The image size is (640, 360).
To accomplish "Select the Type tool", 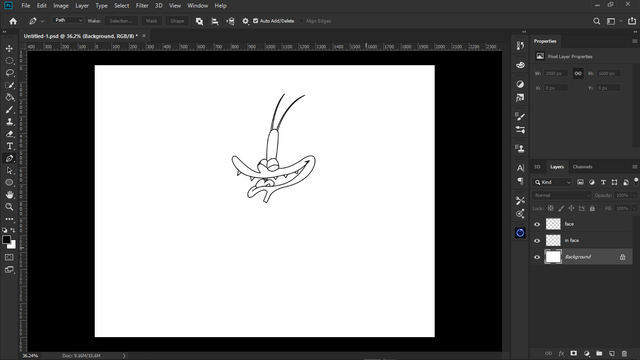I will point(9,146).
